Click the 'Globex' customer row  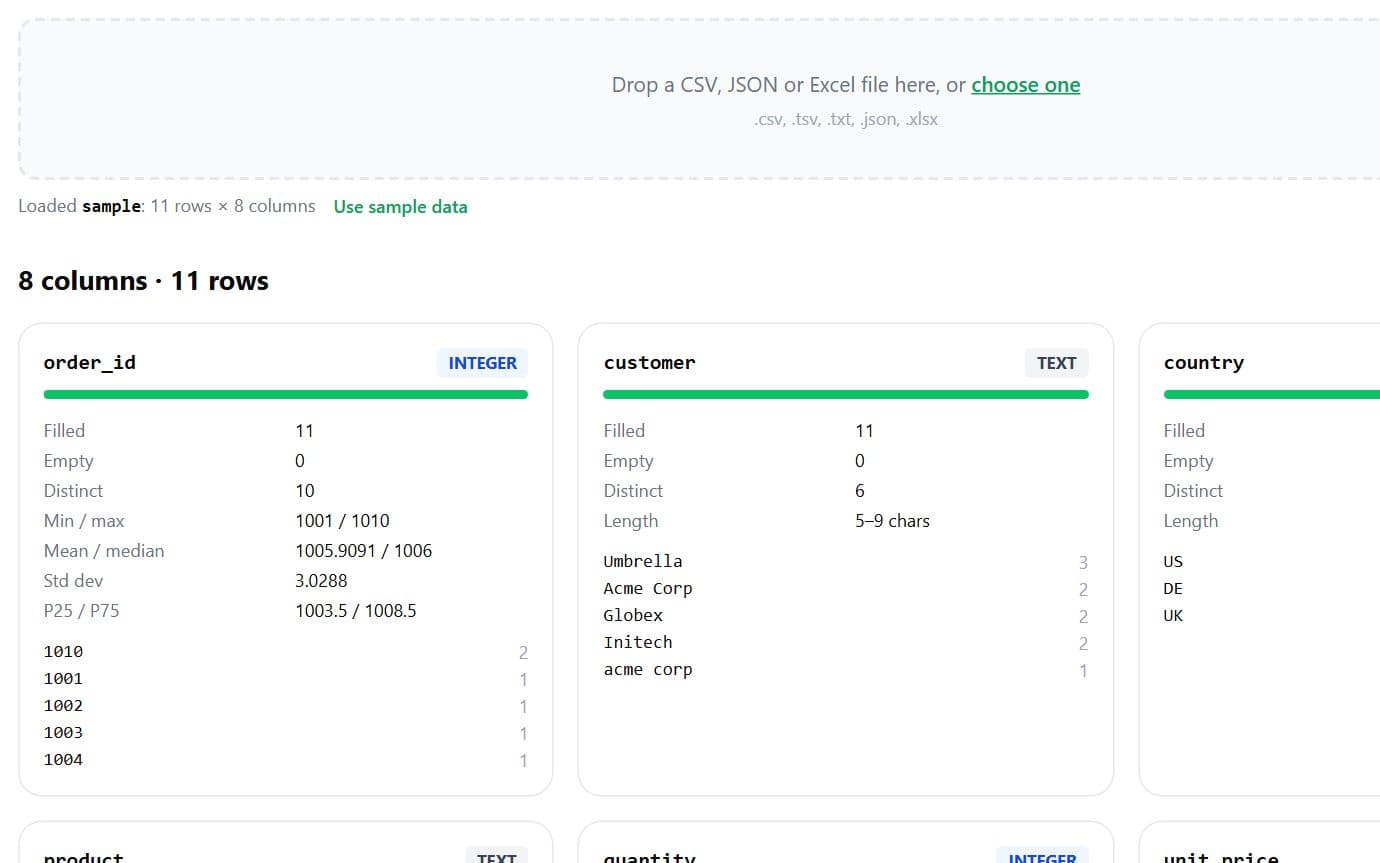(845, 616)
